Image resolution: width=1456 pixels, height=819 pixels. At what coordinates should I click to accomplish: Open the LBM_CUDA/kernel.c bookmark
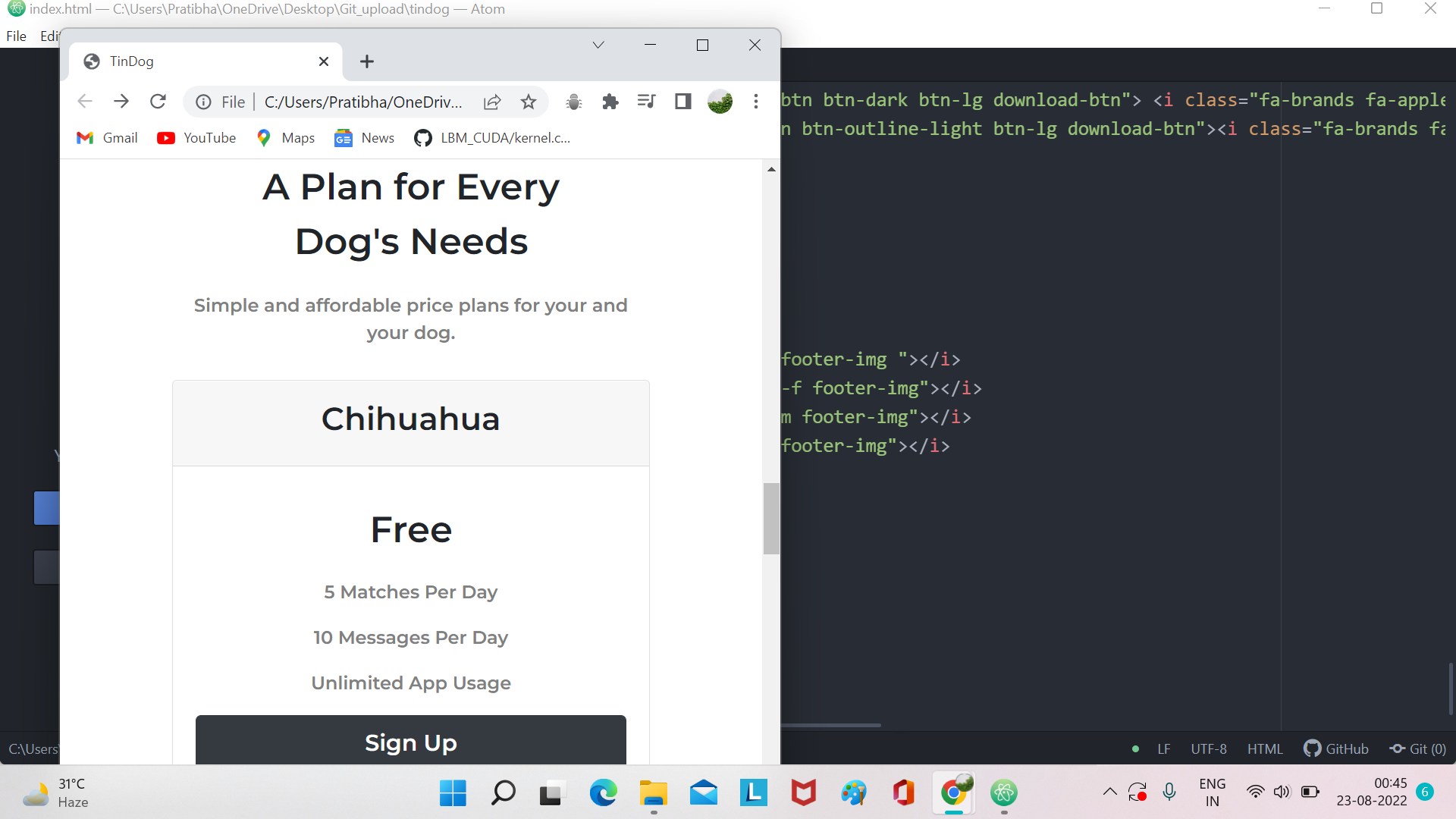point(491,138)
